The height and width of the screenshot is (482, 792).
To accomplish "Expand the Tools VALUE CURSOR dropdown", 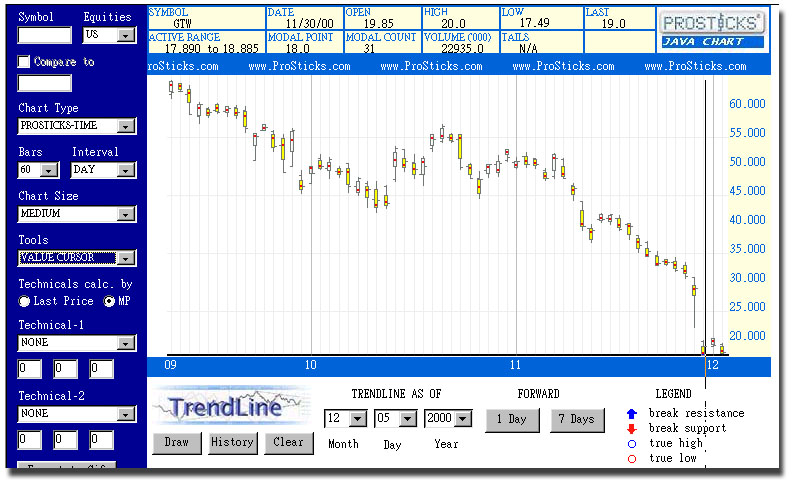I will [125, 258].
